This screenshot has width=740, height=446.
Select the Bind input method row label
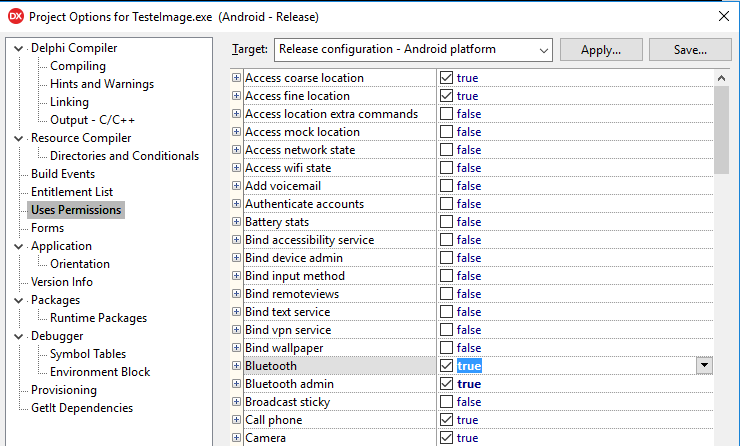click(x=294, y=276)
